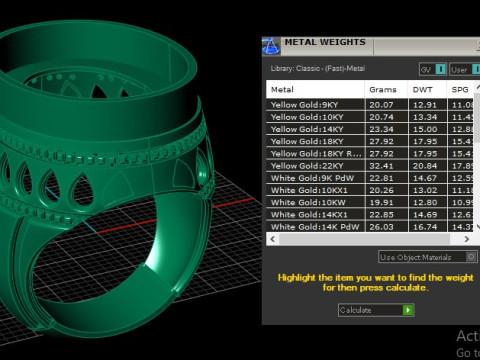Click the 32.41 grams value
480x360 pixels.
tap(381, 166)
